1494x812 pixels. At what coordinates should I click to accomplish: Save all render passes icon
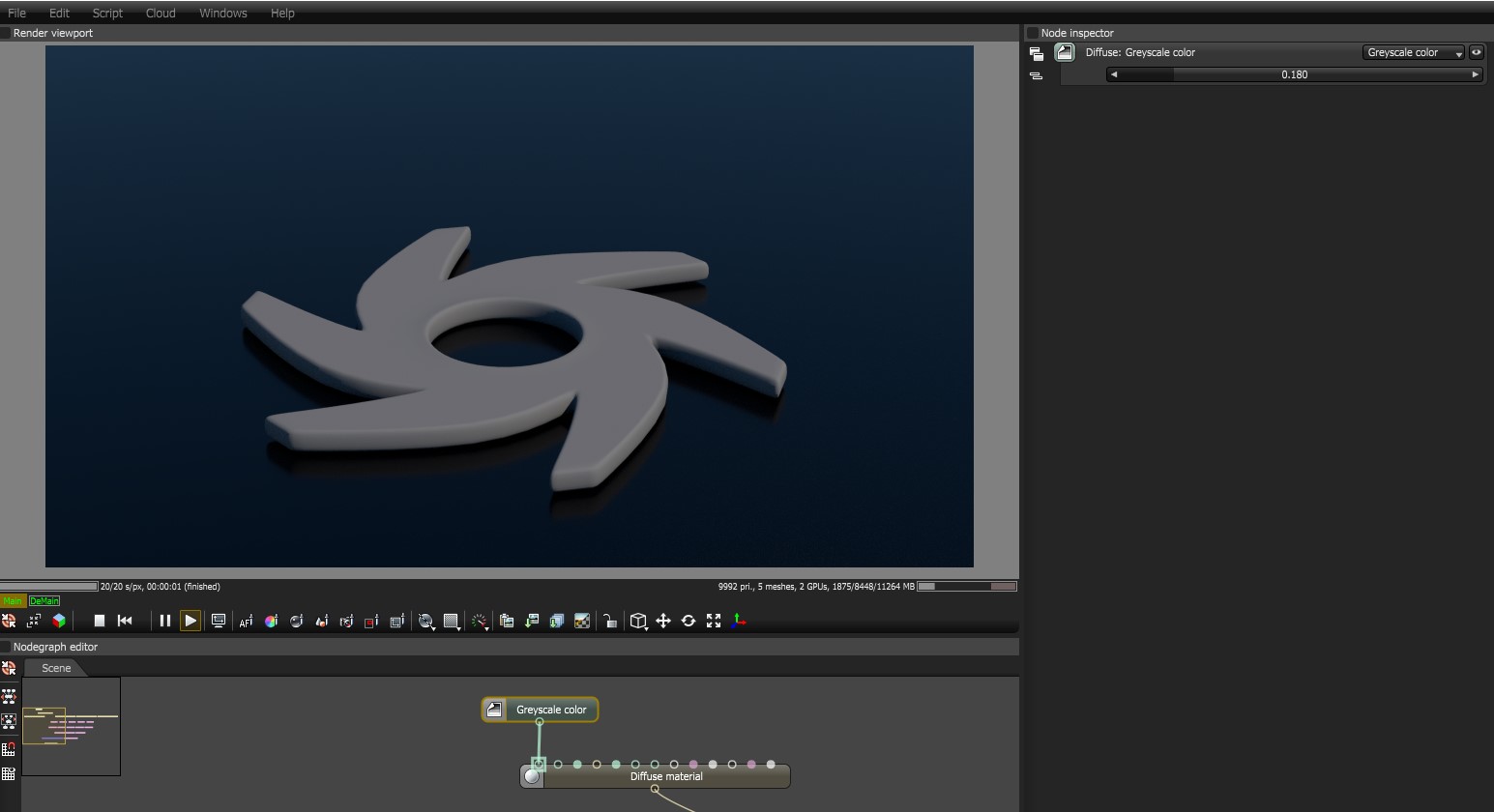[557, 621]
